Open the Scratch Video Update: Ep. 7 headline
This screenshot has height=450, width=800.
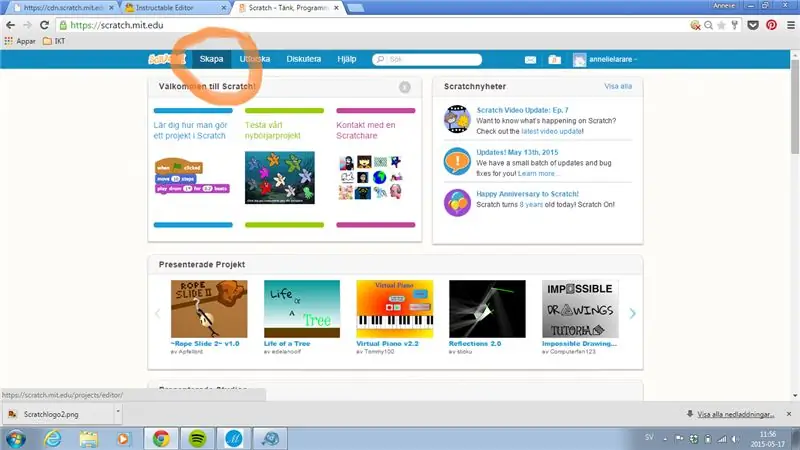[x=522, y=110]
